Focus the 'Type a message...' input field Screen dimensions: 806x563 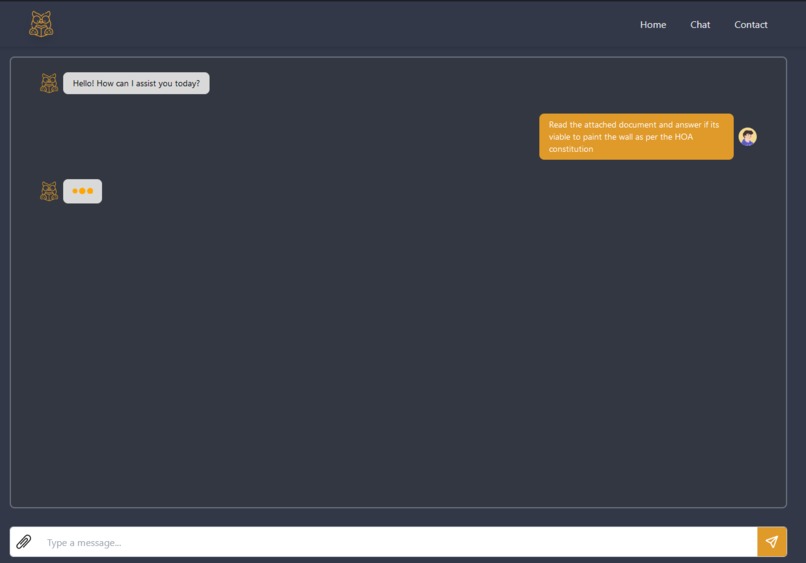click(398, 542)
